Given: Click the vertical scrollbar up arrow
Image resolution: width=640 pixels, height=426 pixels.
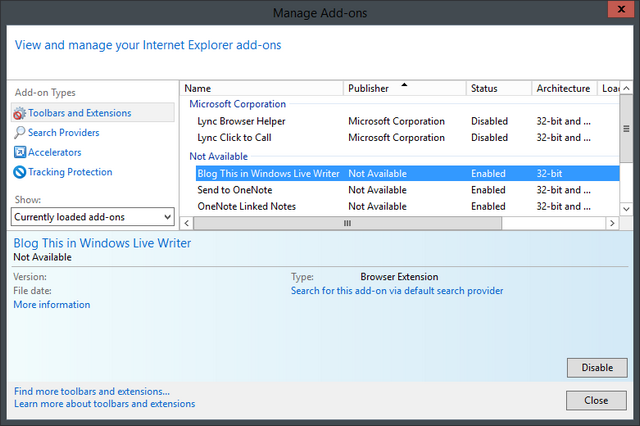Looking at the screenshot, I should click(x=626, y=88).
